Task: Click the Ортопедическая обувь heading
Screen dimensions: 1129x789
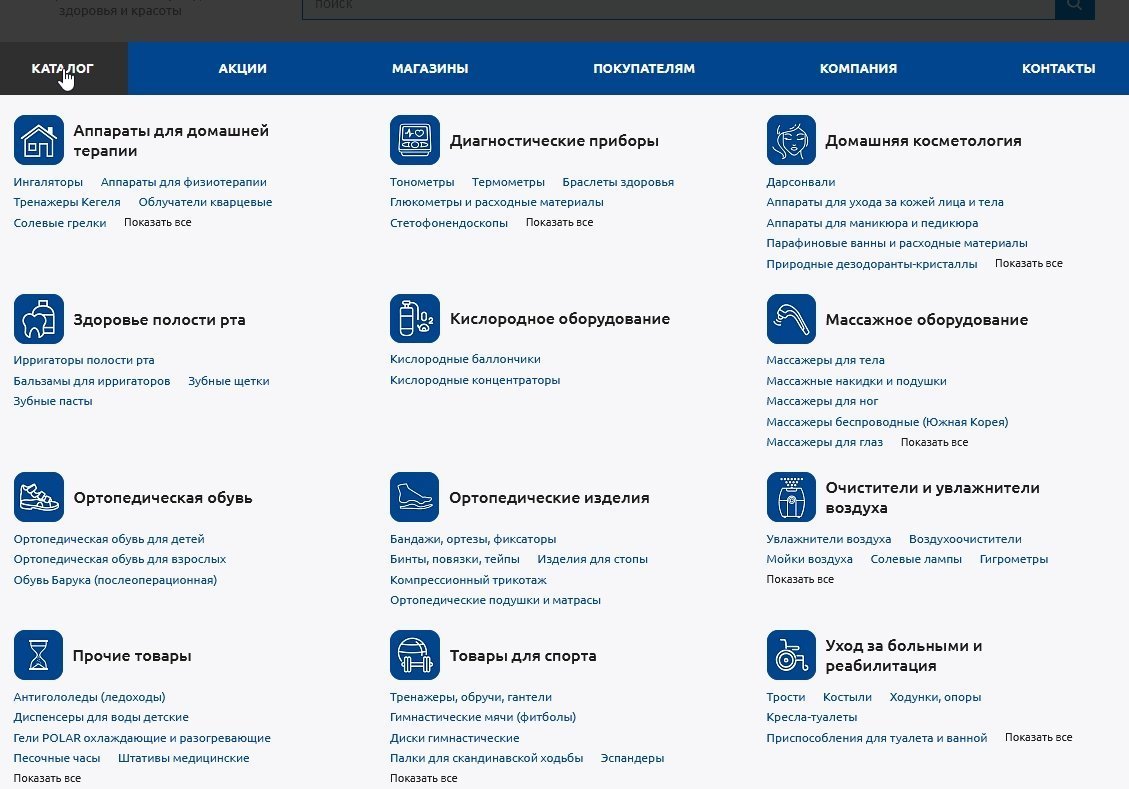Action: tap(163, 497)
